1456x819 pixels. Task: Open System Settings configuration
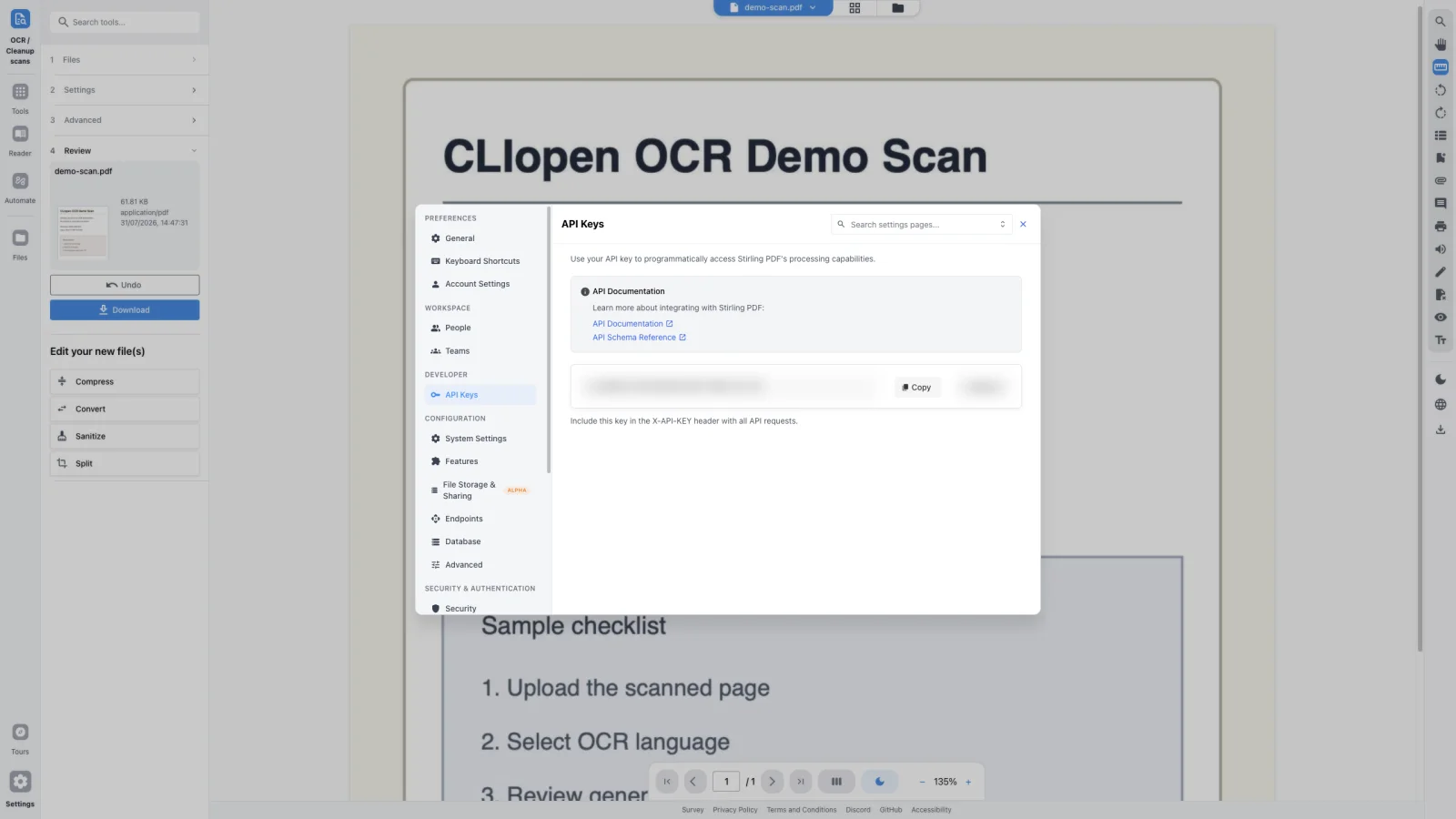[480, 439]
